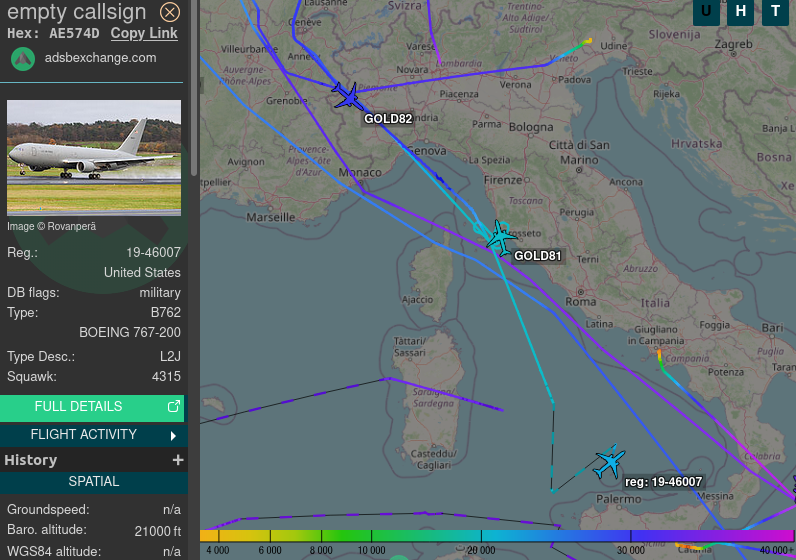Click the Hex: AE574D text

pos(53,34)
